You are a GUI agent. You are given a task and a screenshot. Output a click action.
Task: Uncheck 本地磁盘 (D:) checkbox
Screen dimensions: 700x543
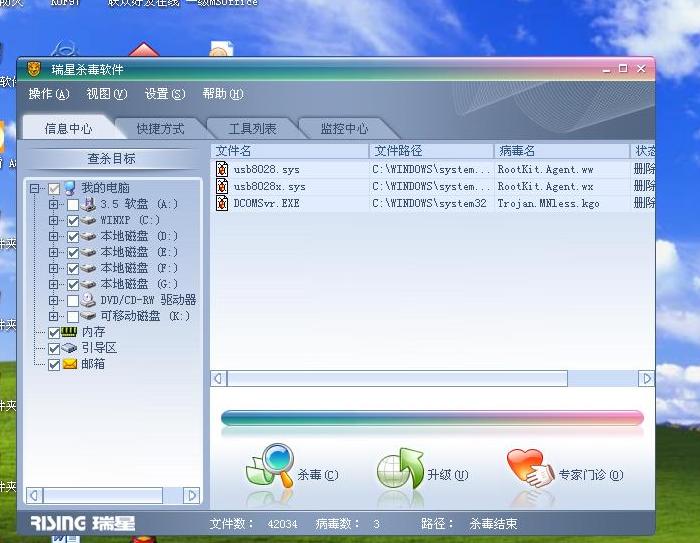pos(73,237)
